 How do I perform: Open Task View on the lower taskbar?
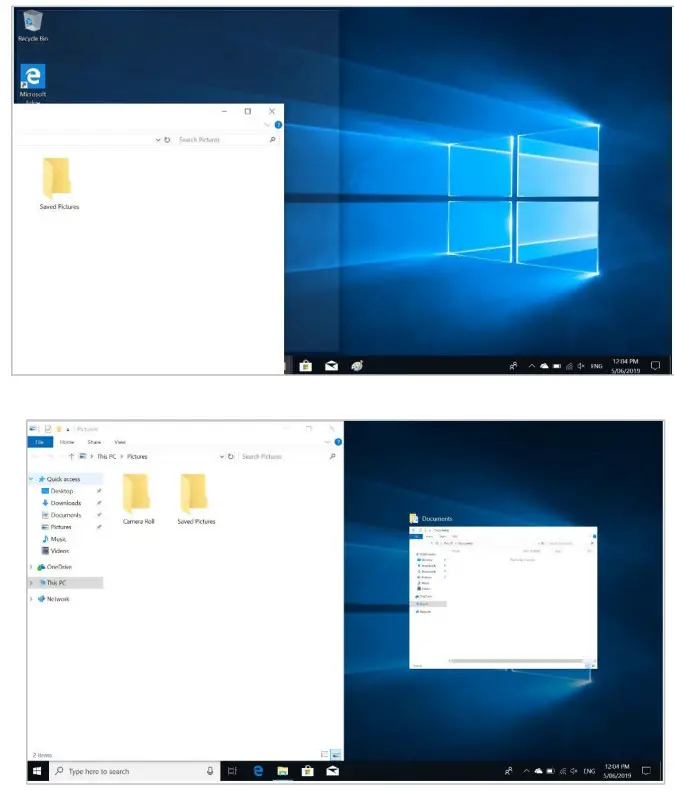232,771
